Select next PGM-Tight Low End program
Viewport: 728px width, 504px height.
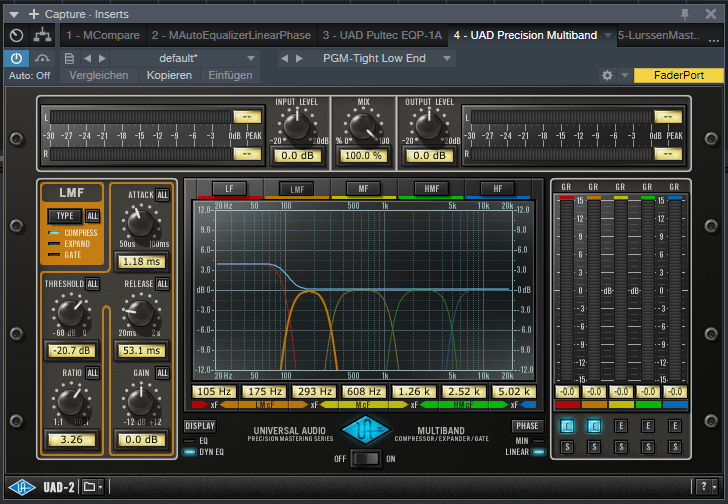[x=299, y=58]
